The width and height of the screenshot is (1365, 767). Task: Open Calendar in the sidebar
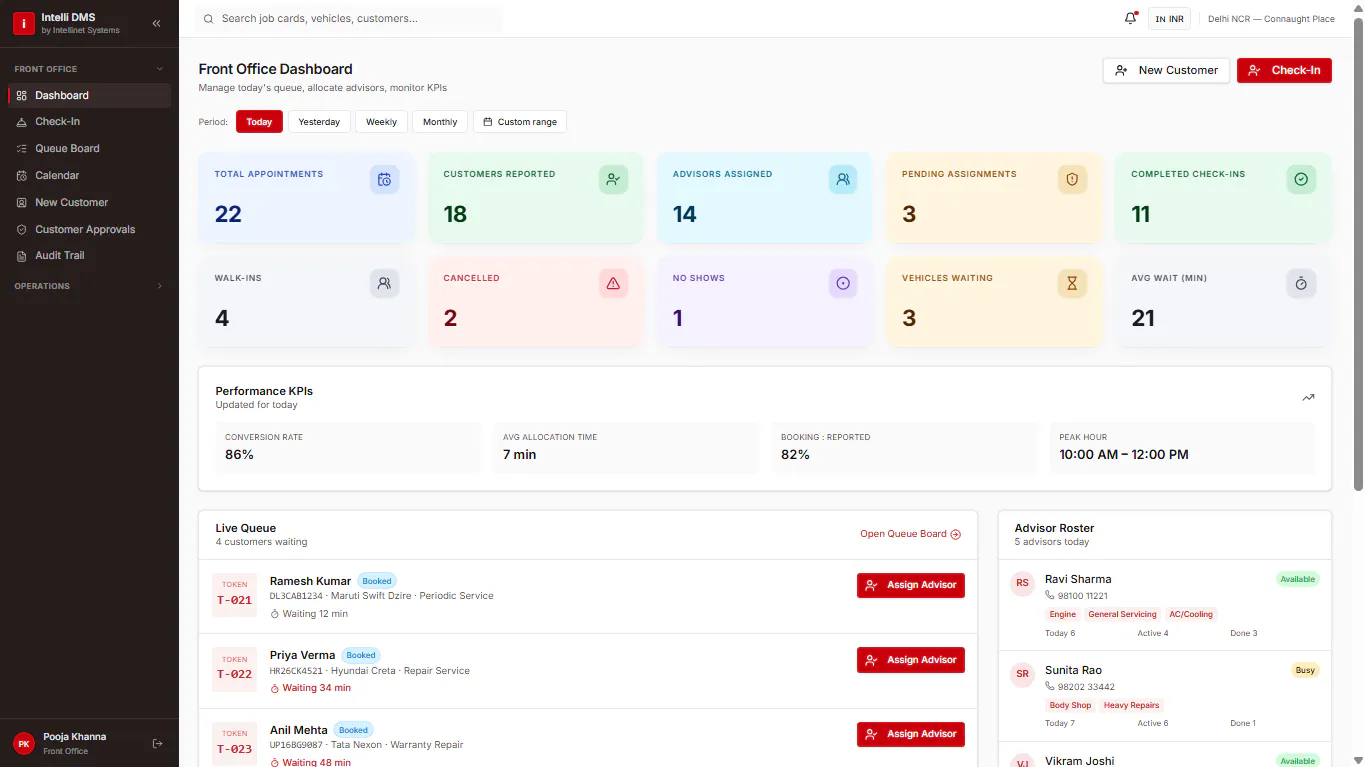[x=89, y=176]
